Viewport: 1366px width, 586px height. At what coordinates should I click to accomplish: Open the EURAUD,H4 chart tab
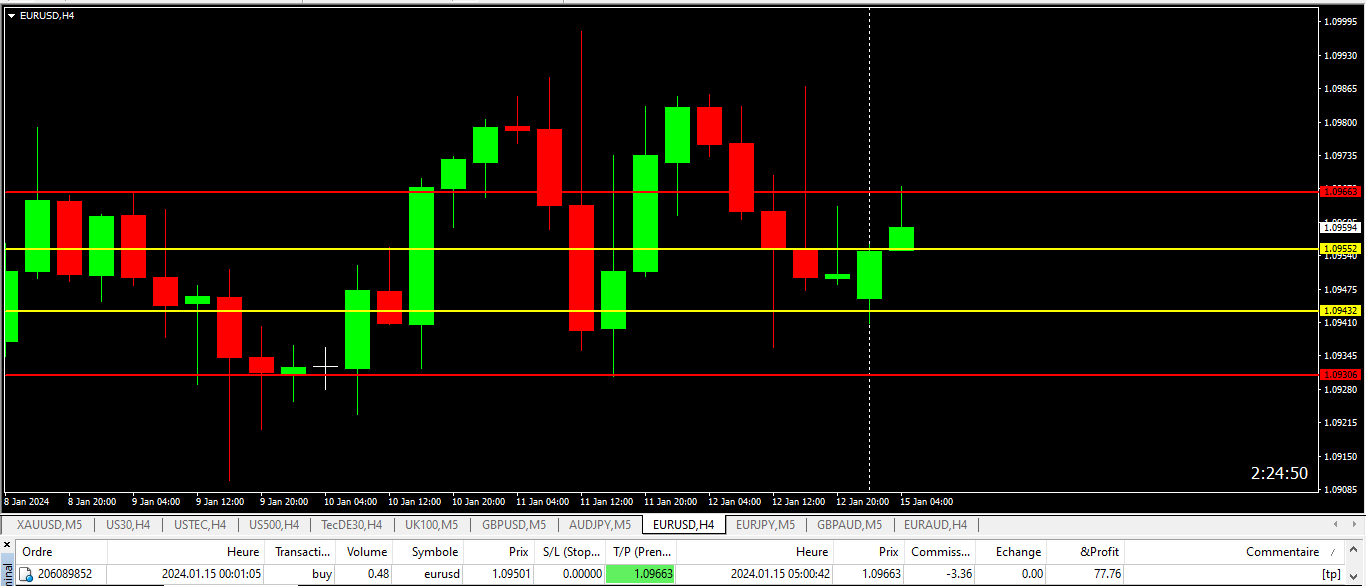coord(935,524)
